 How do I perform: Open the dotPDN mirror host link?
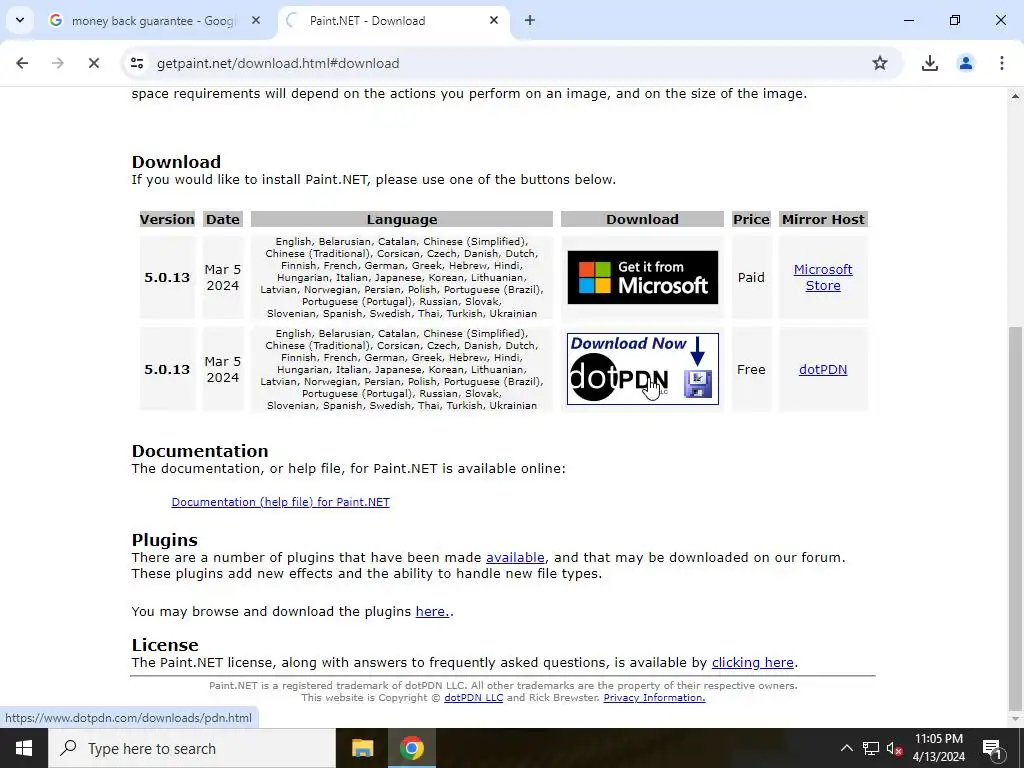tap(823, 370)
